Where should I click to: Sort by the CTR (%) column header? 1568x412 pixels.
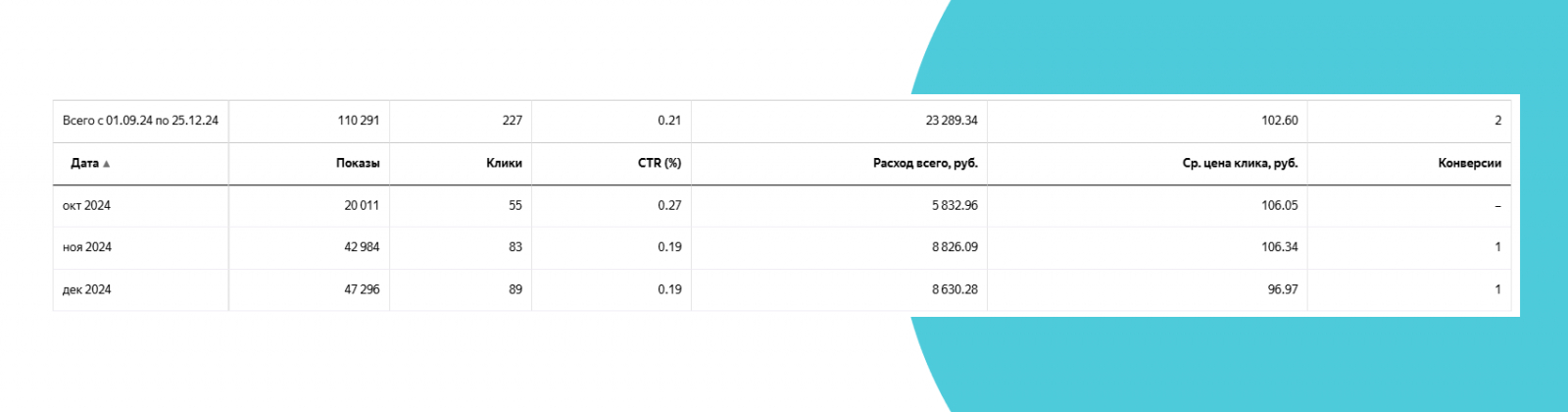pos(659,163)
